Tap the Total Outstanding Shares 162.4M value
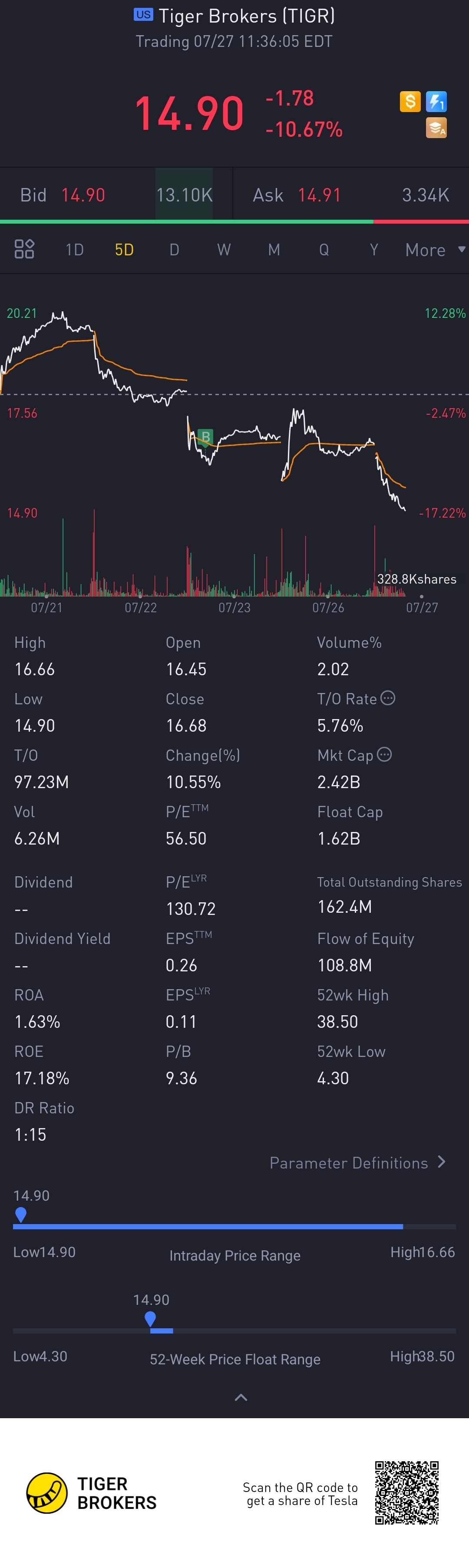The height and width of the screenshot is (1568, 469). coord(345,906)
